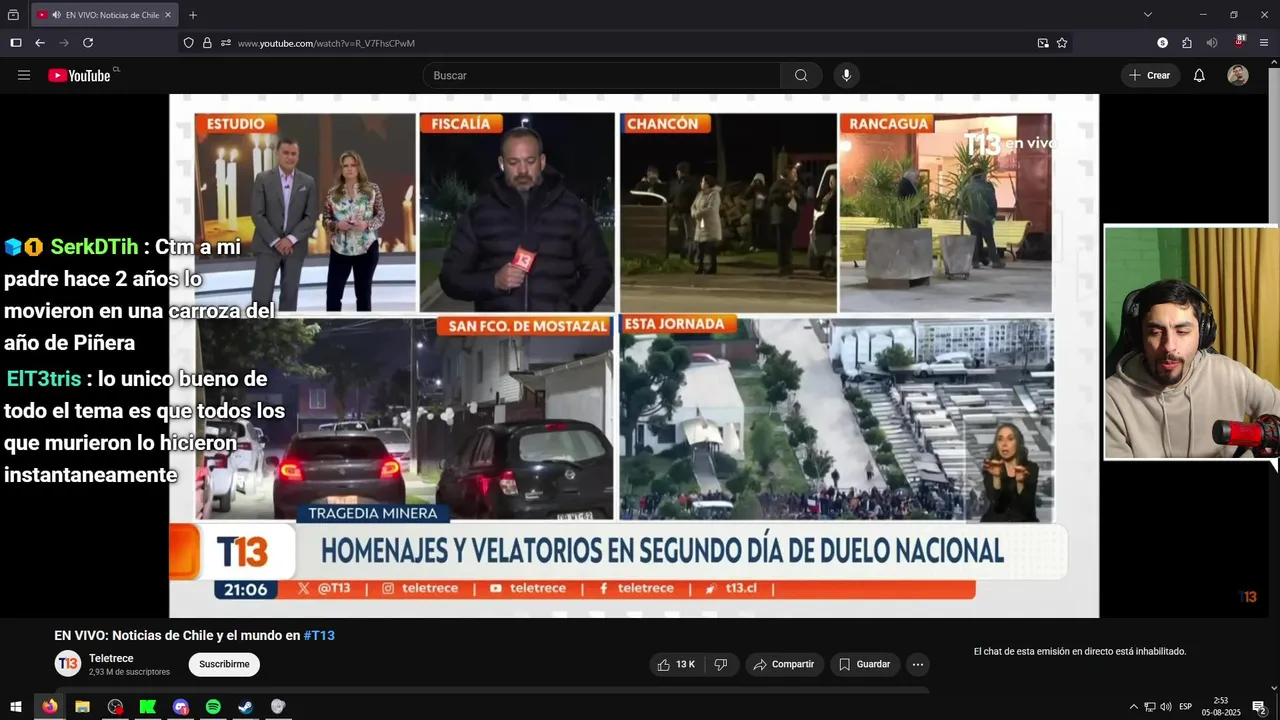Focus the Buscar search field

pos(602,75)
